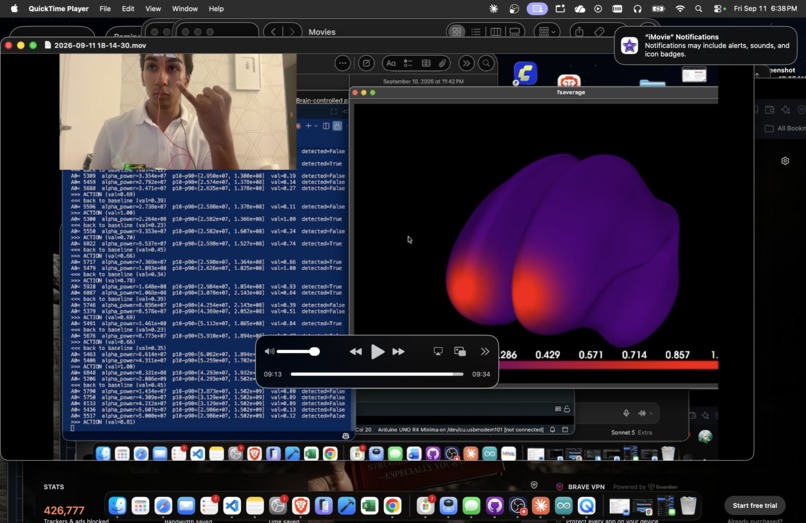Click the QuickTime playback progress scrubber
This screenshot has width=806, height=523.
(377, 374)
